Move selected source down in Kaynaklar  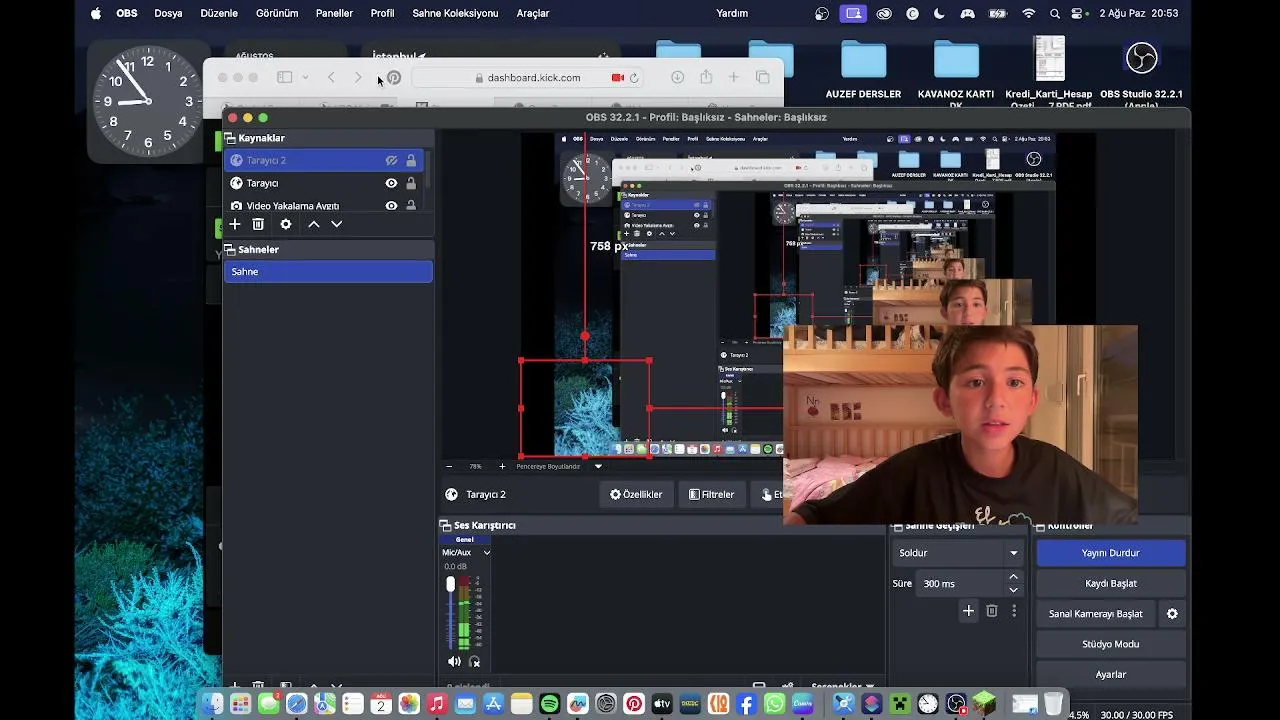(x=337, y=224)
